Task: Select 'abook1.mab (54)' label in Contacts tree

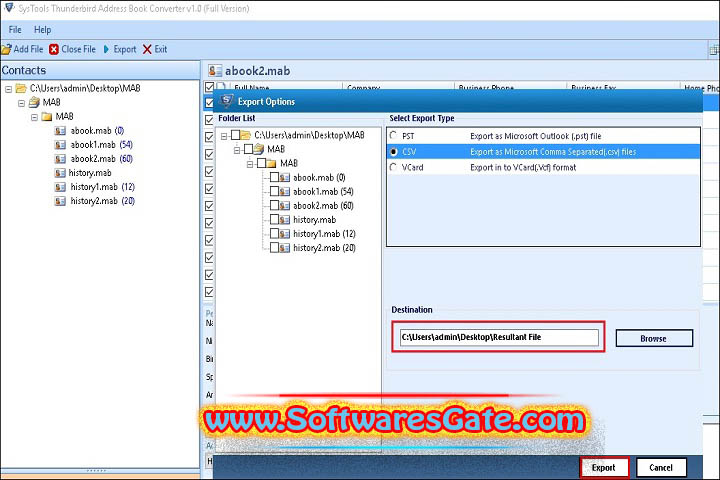Action: (x=101, y=145)
